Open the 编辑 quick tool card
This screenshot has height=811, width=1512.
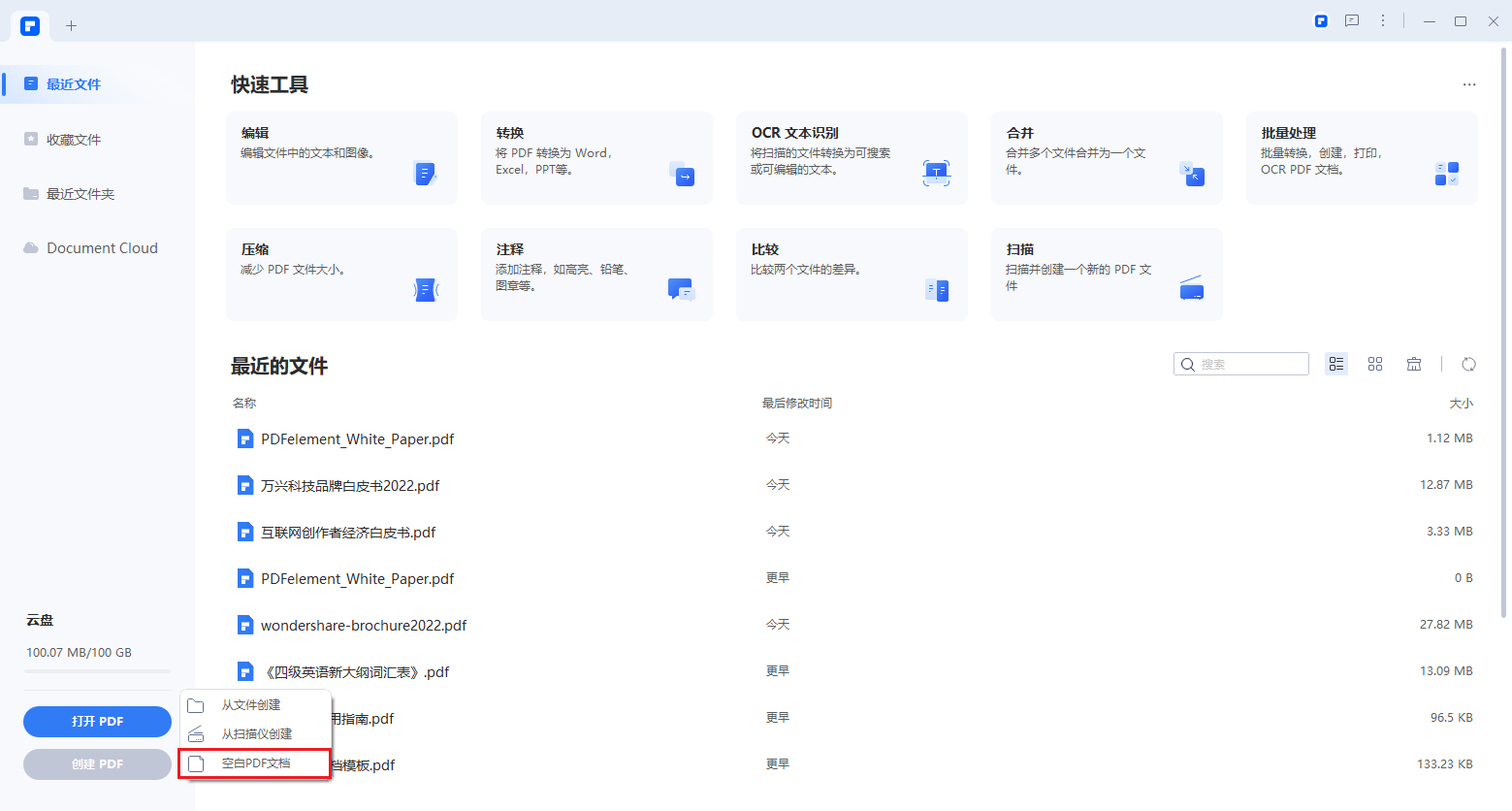(341, 158)
